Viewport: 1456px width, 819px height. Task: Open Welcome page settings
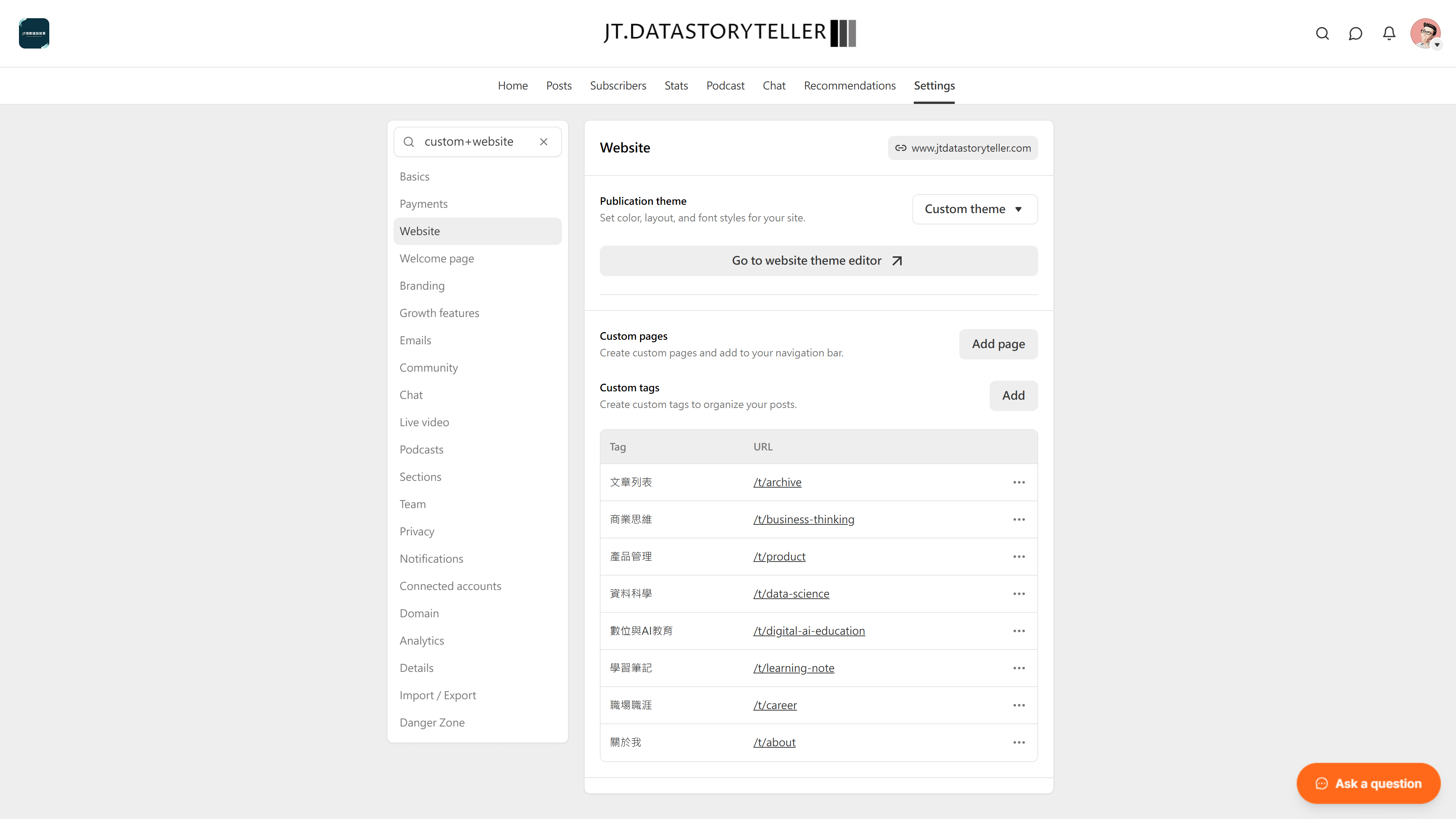477,259
